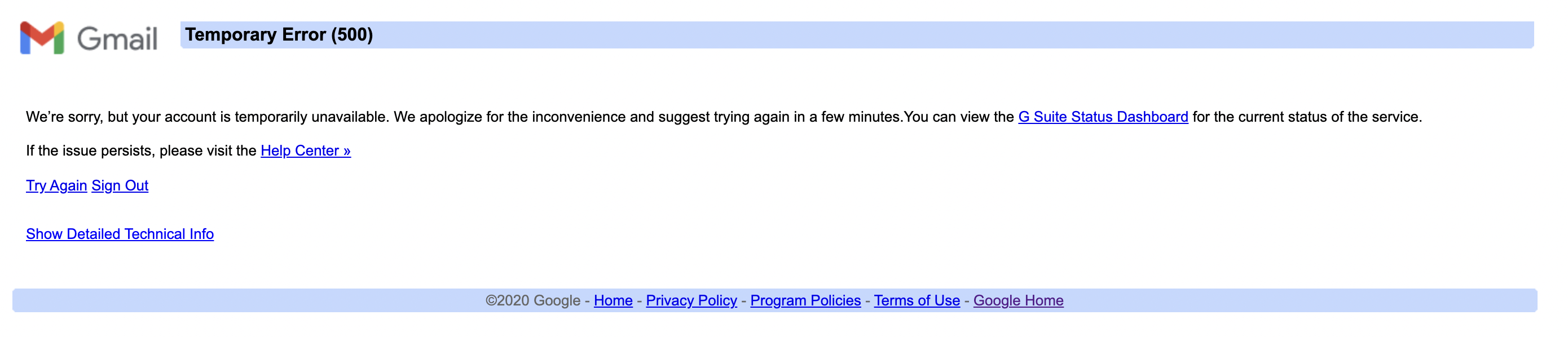Screen dimensions: 1568x337
Task: Sign out using the Sign Out link
Action: (120, 185)
